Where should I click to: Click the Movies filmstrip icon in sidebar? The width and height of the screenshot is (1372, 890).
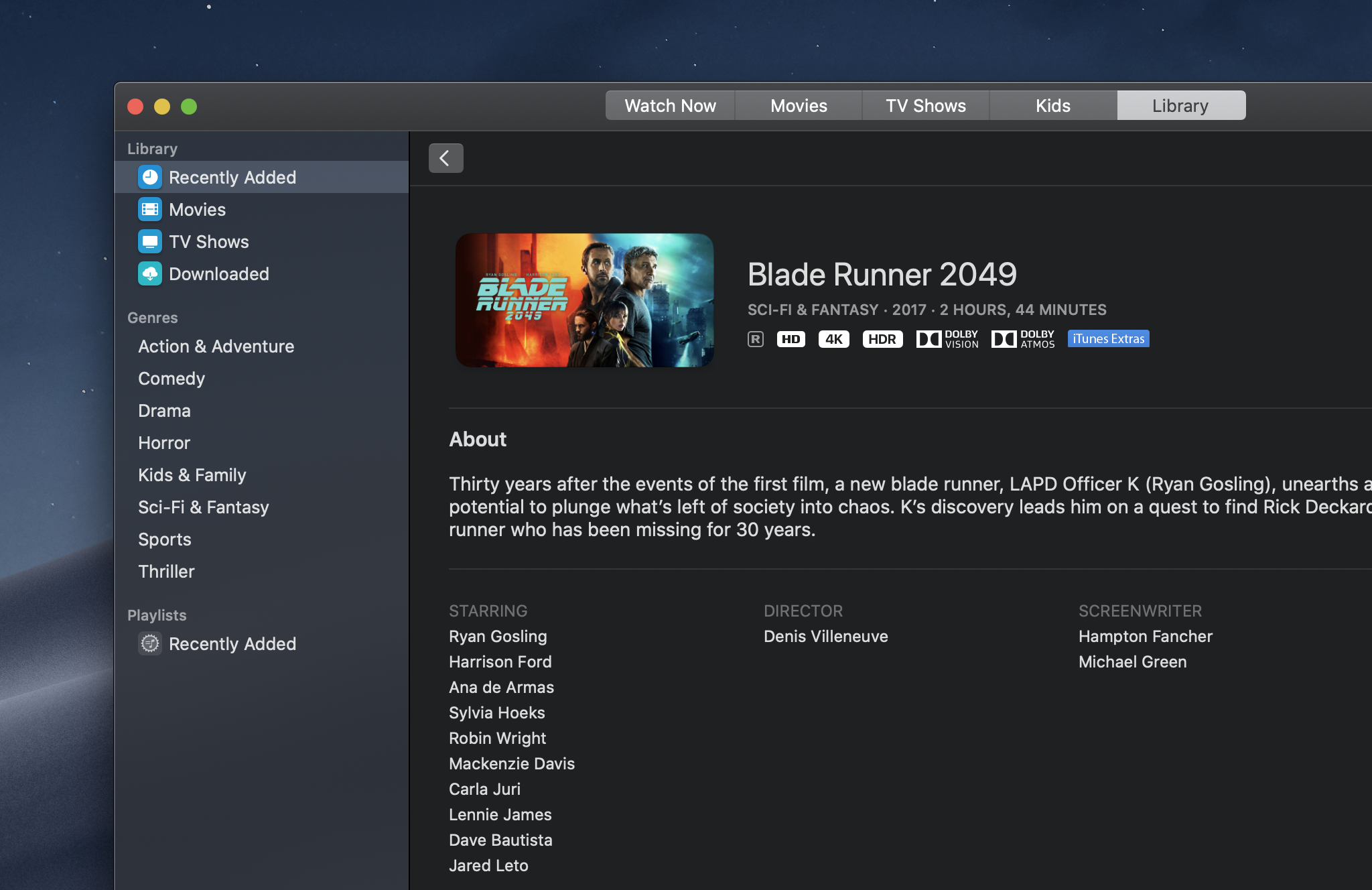[150, 209]
